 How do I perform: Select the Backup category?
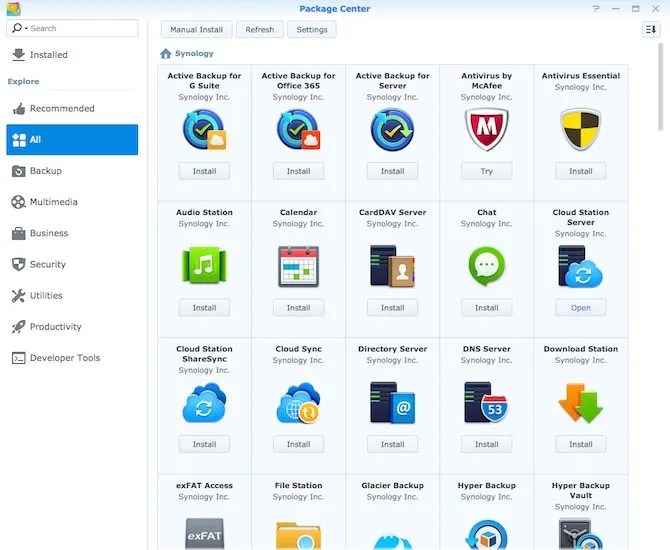[72, 171]
